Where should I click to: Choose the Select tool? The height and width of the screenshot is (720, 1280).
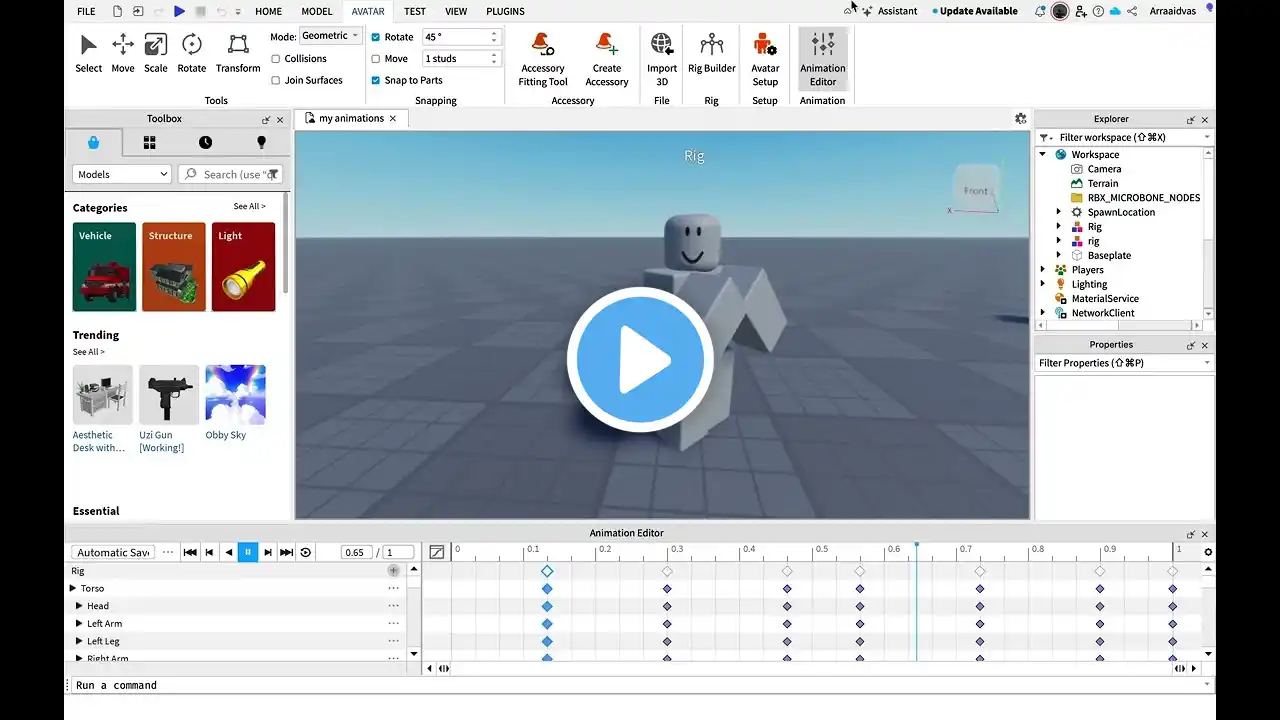click(88, 53)
